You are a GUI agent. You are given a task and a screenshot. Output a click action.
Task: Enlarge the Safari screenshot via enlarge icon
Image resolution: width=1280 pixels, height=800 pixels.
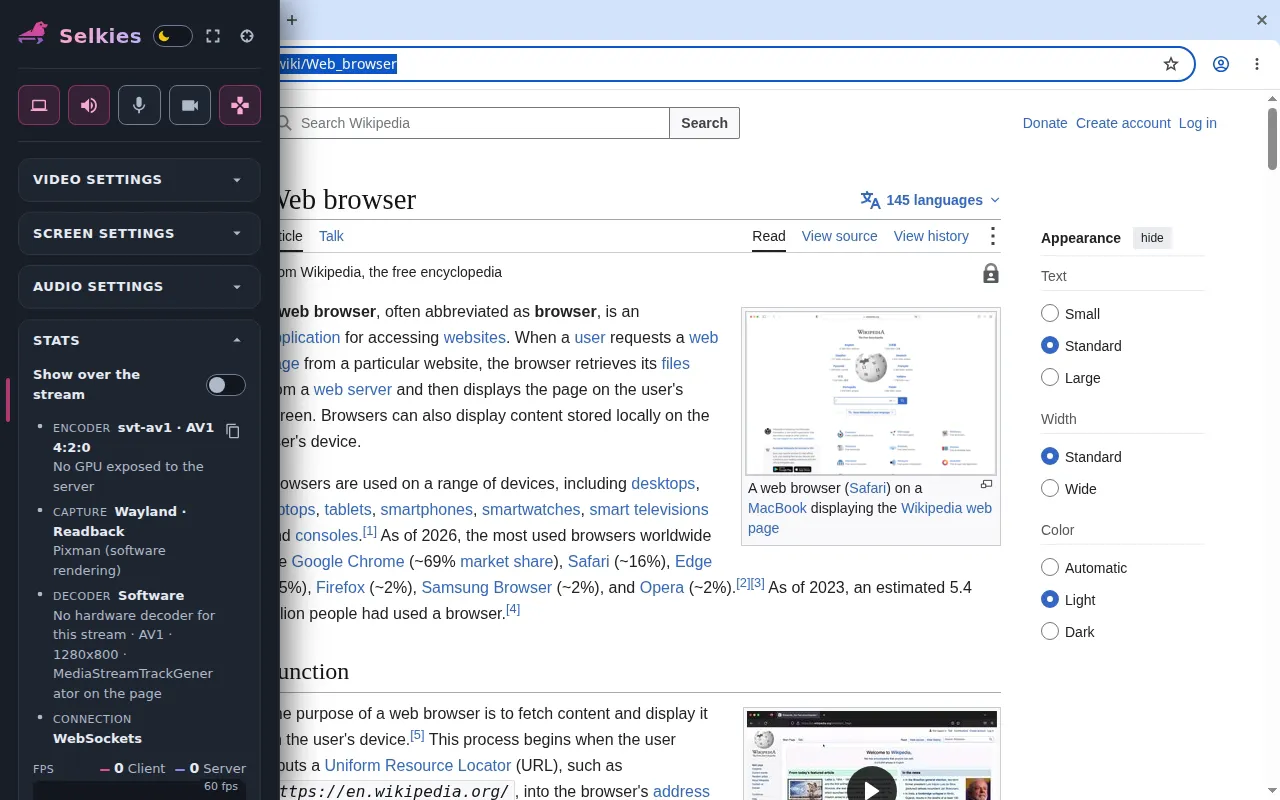pyautogui.click(x=987, y=484)
